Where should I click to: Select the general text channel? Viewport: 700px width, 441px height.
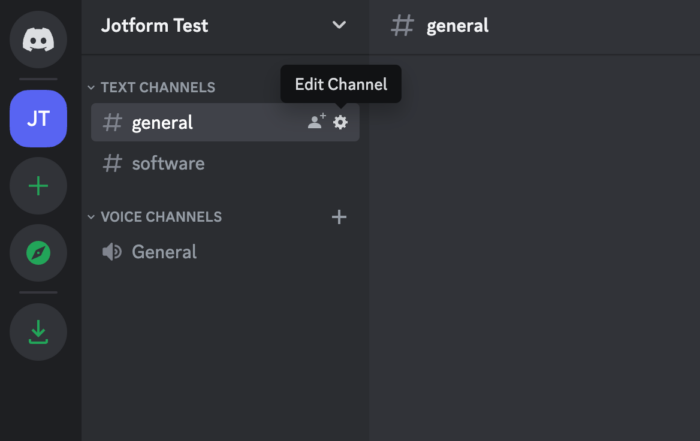tap(162, 122)
